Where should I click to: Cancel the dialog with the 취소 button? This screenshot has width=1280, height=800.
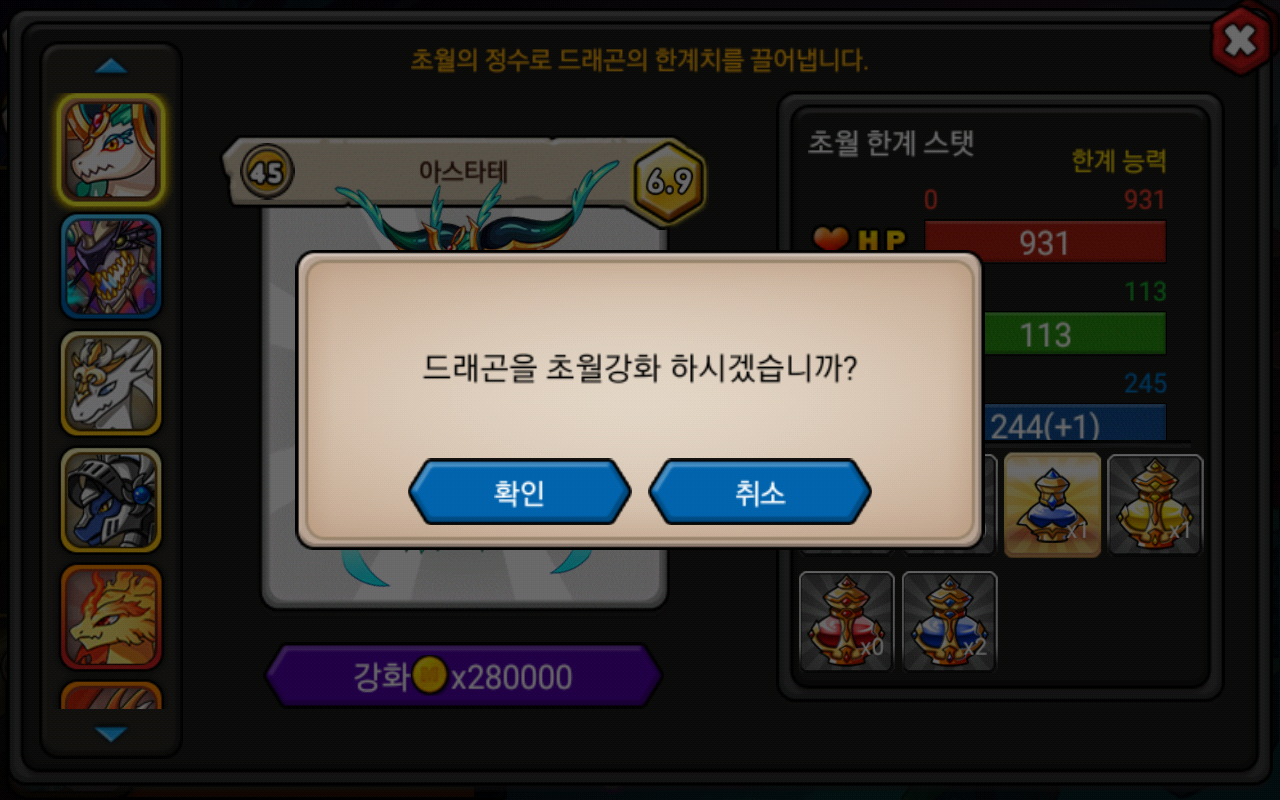(760, 492)
